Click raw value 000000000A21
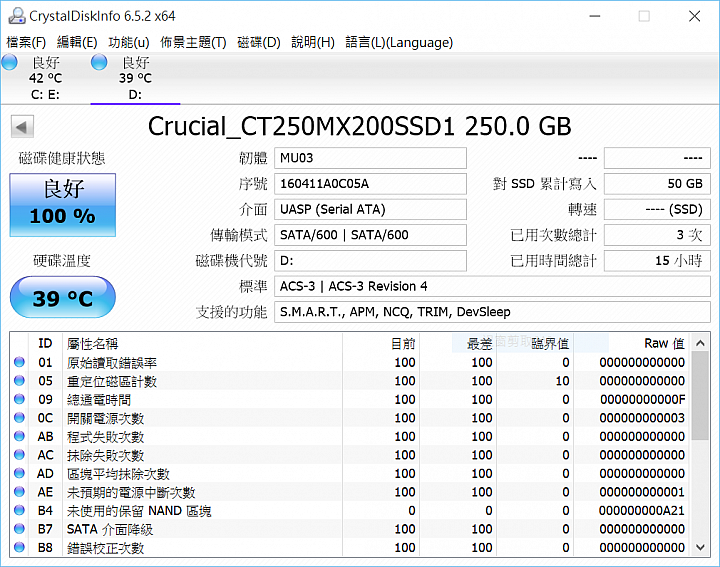 tap(641, 511)
